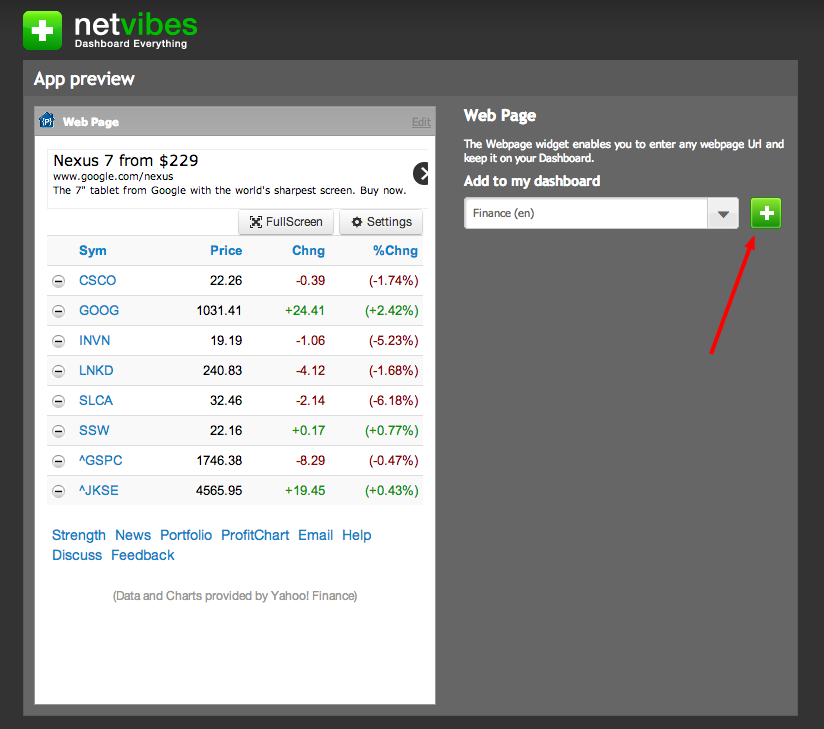The width and height of the screenshot is (824, 729).
Task: Remove INVN using its minus icon
Action: pos(58,341)
